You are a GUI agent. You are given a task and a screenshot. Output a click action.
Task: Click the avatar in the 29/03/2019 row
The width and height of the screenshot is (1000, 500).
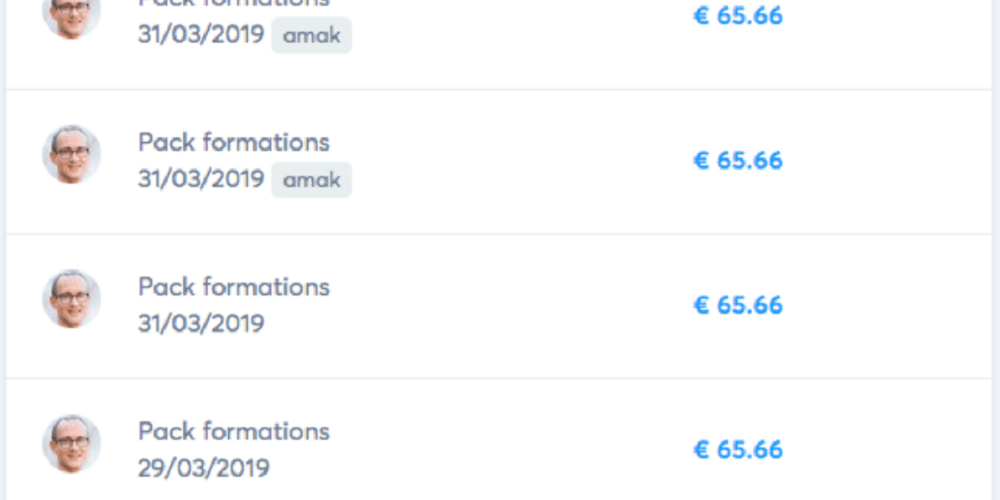tap(71, 444)
